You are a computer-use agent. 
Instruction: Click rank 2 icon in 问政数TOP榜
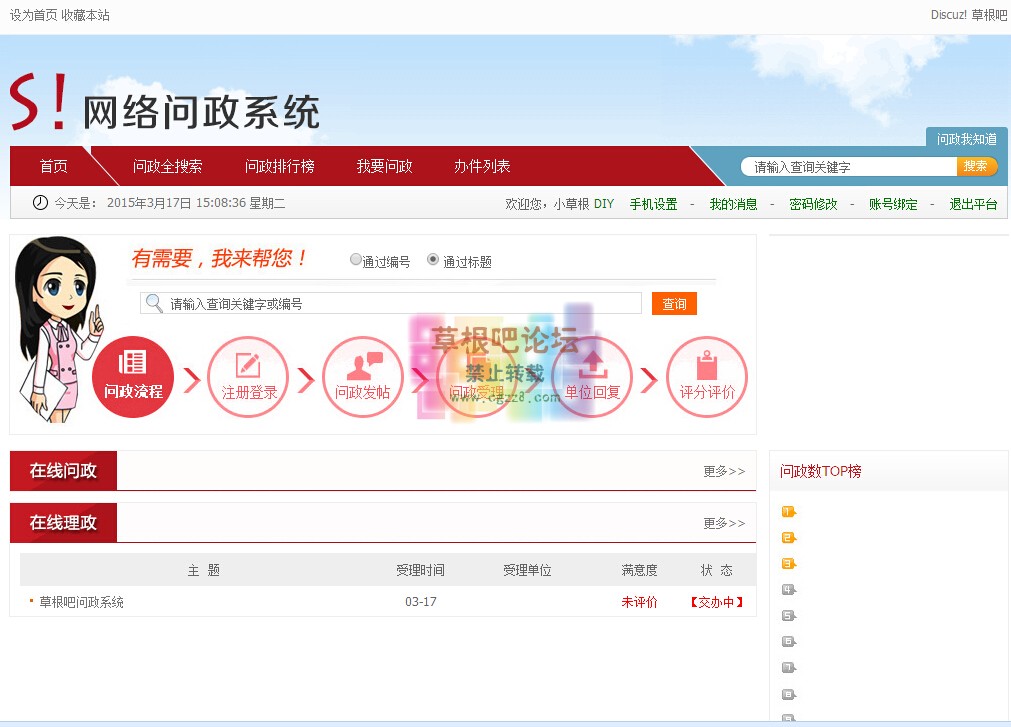(x=786, y=537)
